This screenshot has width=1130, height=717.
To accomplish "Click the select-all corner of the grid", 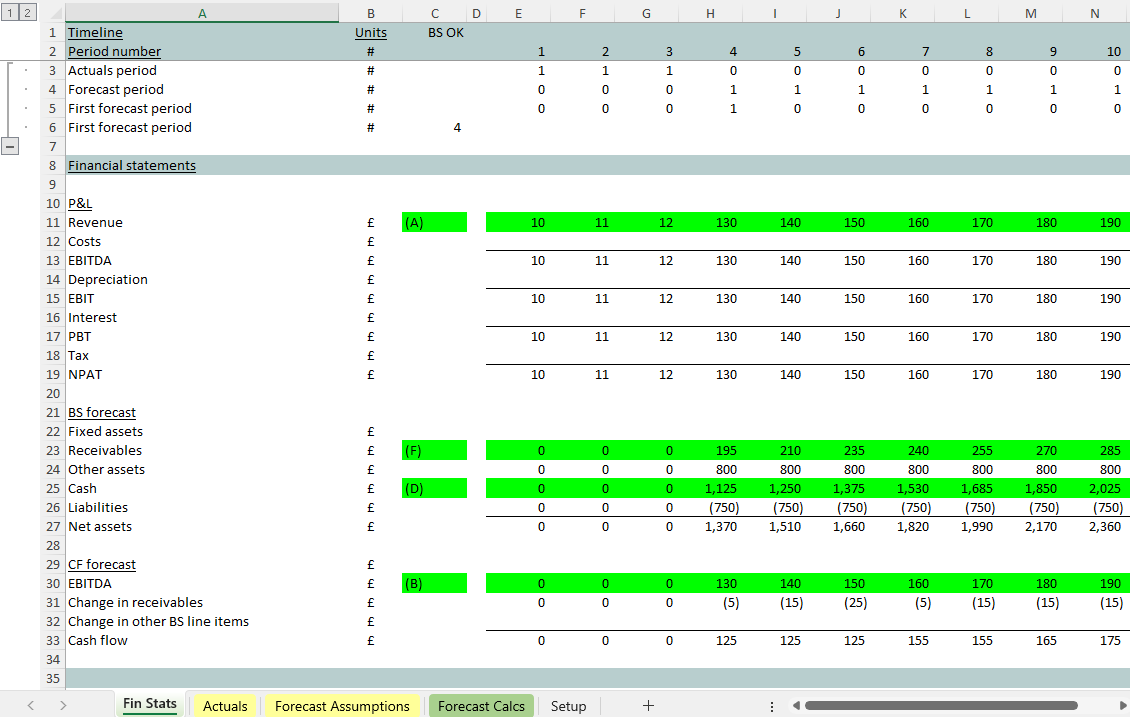I will 52,12.
